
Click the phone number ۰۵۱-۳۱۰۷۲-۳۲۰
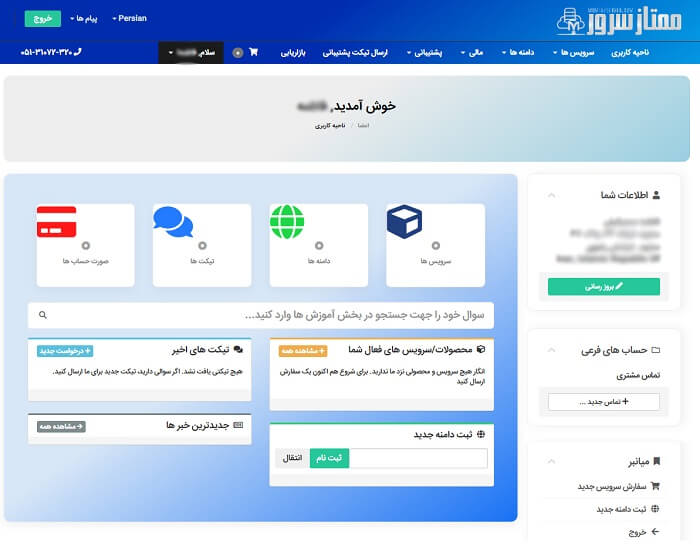pos(51,52)
